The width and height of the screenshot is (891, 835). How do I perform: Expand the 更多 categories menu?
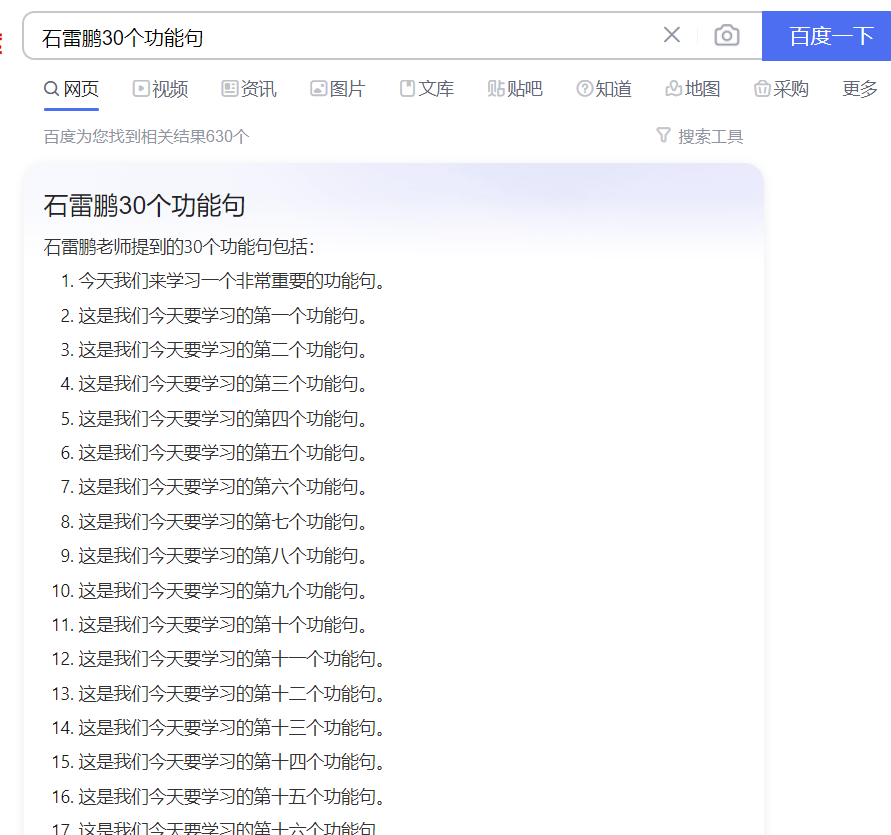point(859,89)
